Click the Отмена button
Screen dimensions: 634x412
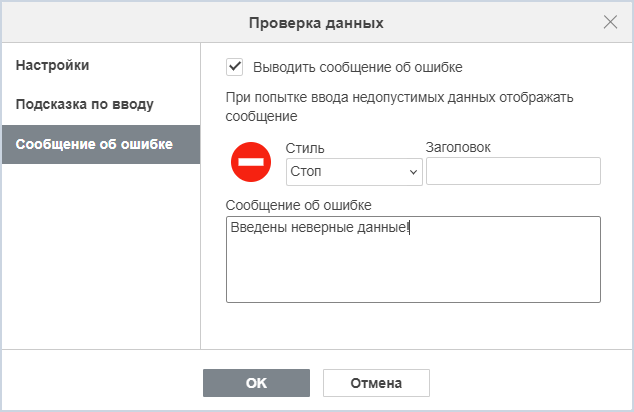click(376, 383)
